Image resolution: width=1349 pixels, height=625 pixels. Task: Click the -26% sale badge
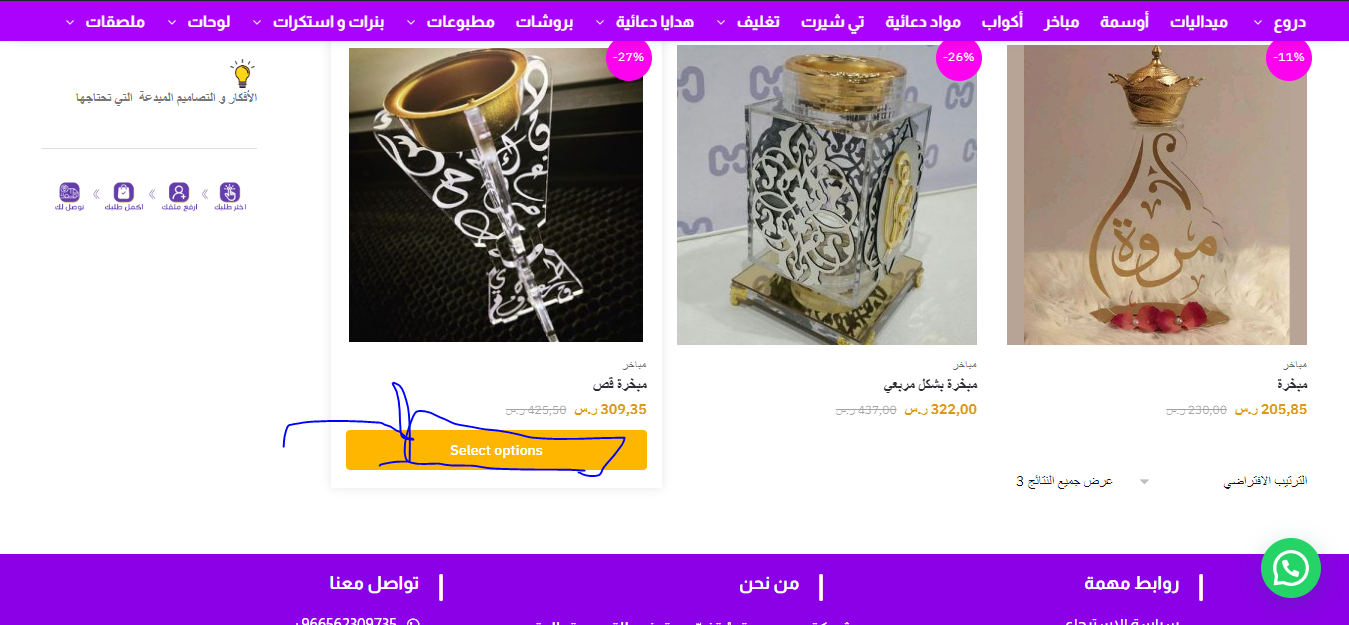[x=959, y=57]
